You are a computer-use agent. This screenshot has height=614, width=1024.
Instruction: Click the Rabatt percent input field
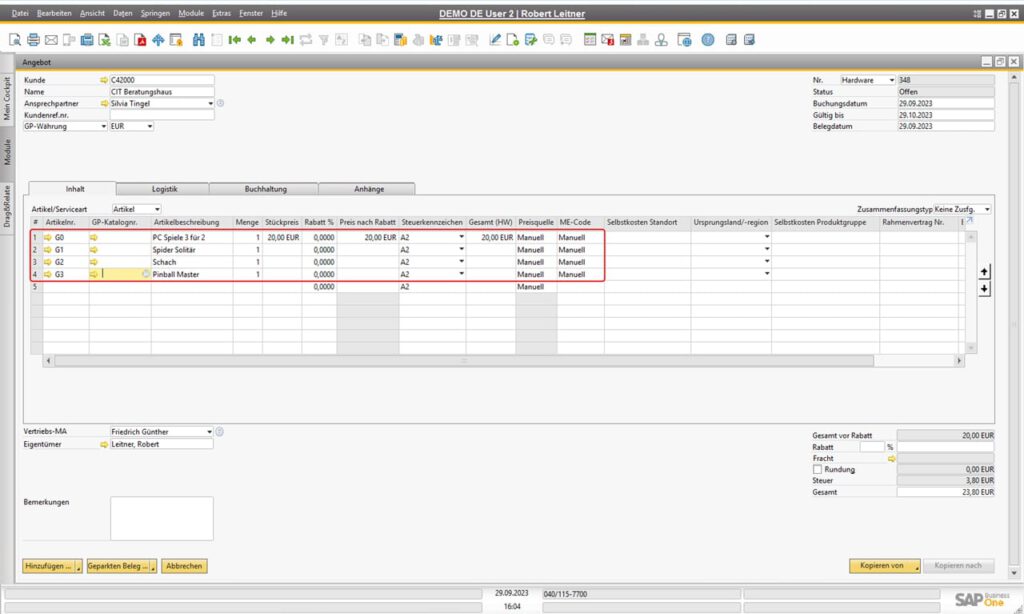pyautogui.click(x=871, y=447)
